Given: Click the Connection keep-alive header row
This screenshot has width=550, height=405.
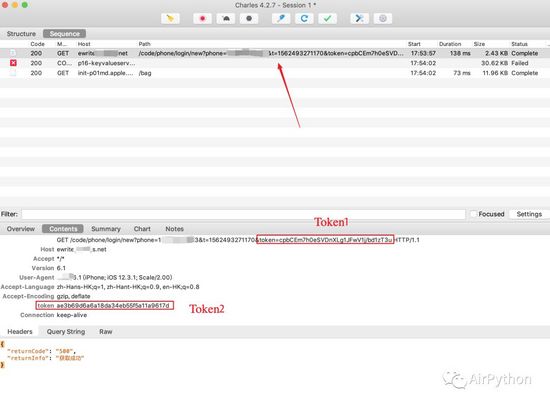Looking at the screenshot, I should [54, 315].
